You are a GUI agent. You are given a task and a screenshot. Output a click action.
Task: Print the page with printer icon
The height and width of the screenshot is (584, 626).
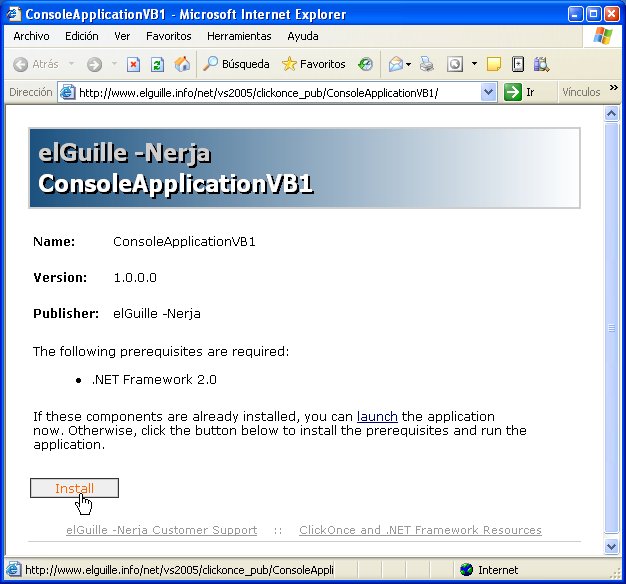426,64
